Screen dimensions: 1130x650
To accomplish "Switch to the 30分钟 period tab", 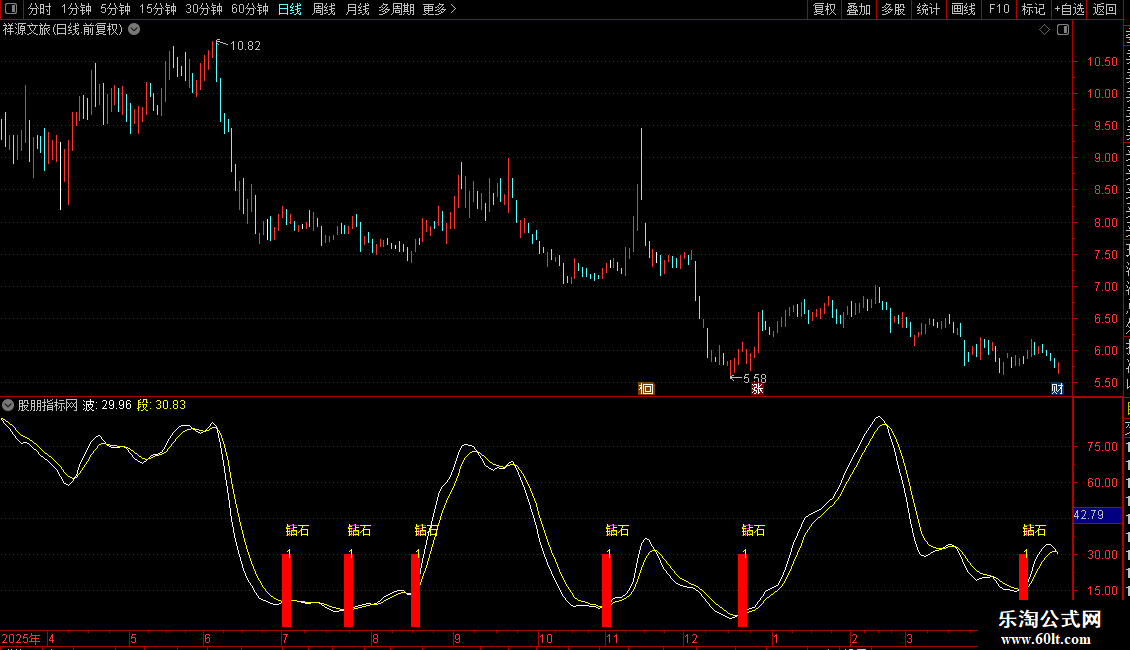I will point(204,9).
